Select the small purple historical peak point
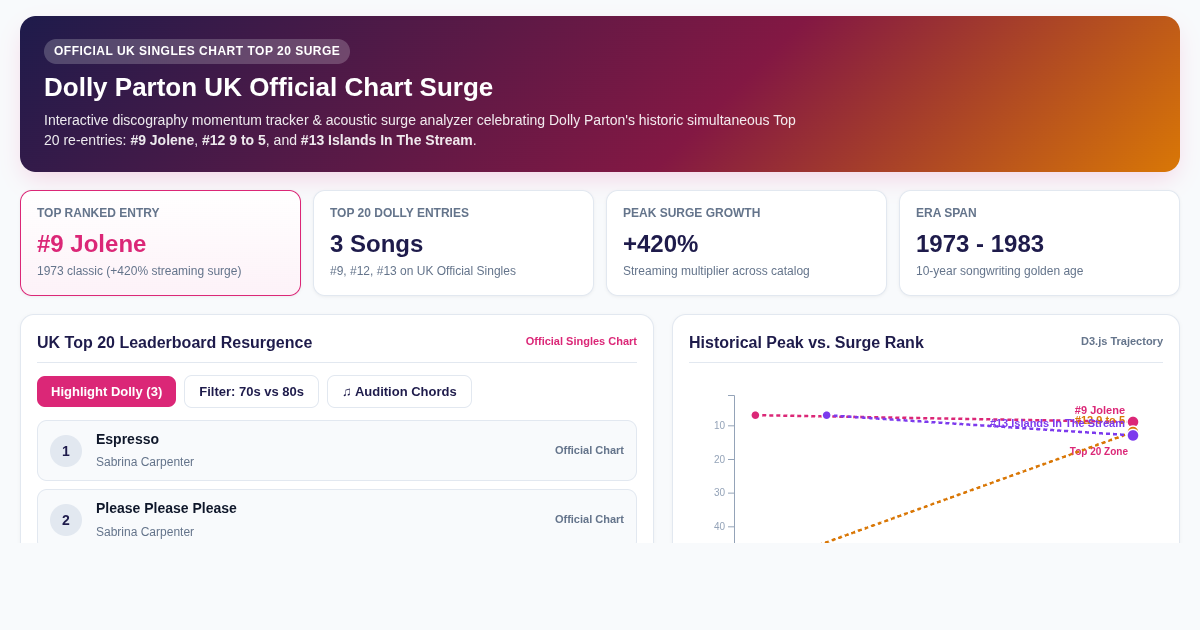The height and width of the screenshot is (630, 1200). click(x=827, y=415)
